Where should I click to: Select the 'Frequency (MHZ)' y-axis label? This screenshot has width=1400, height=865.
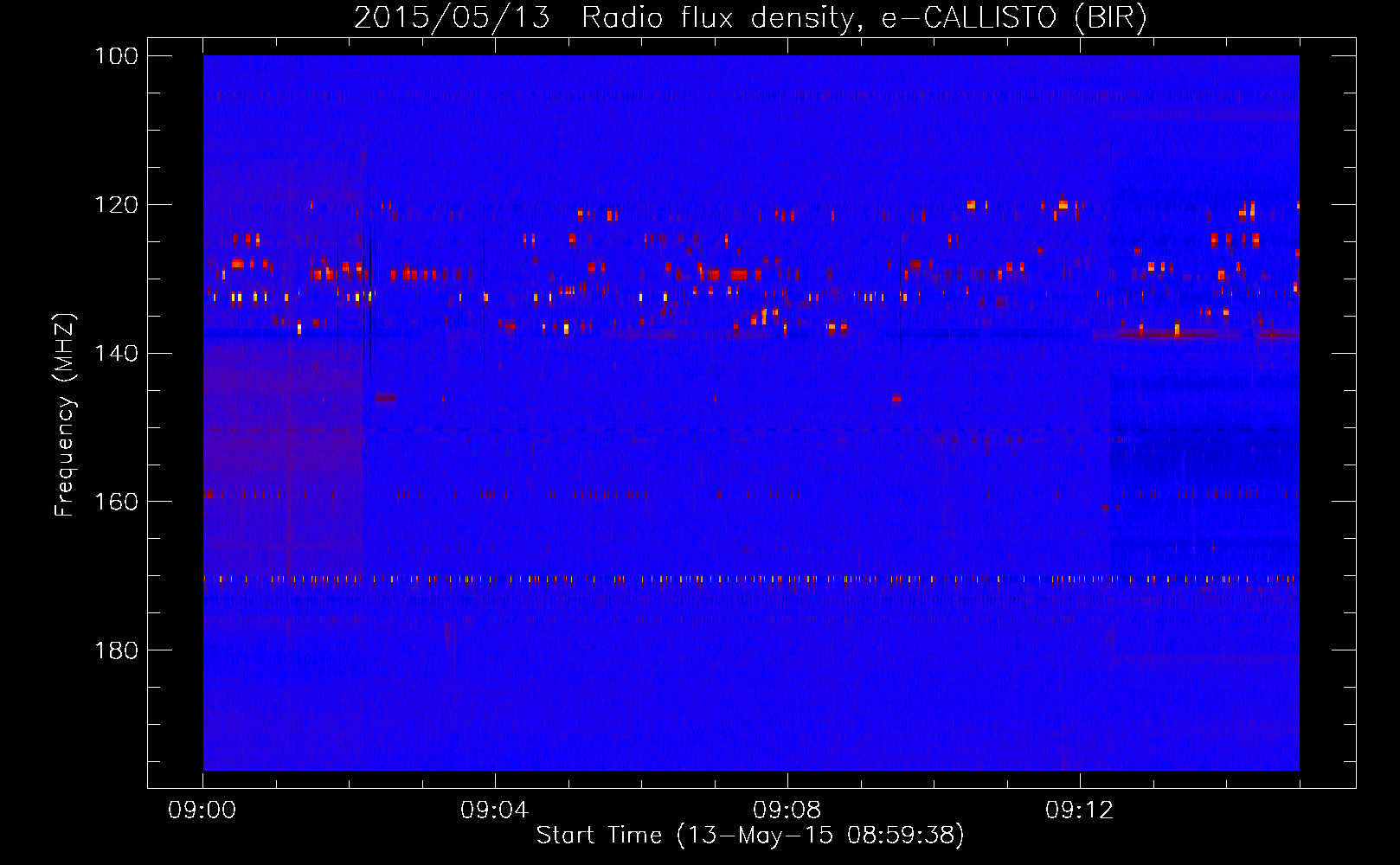click(65, 415)
